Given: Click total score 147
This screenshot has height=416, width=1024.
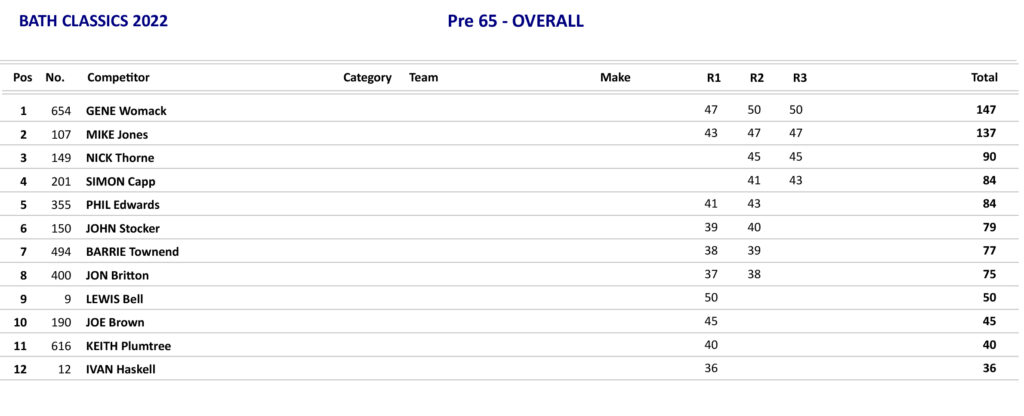Looking at the screenshot, I should point(986,111).
